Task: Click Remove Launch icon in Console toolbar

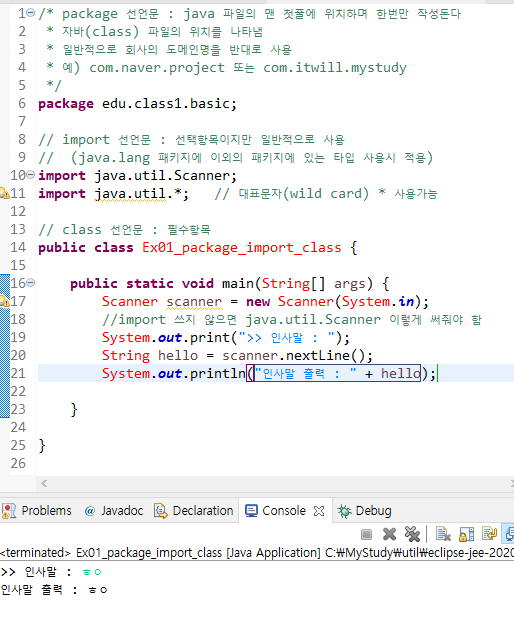Action: pyautogui.click(x=389, y=534)
